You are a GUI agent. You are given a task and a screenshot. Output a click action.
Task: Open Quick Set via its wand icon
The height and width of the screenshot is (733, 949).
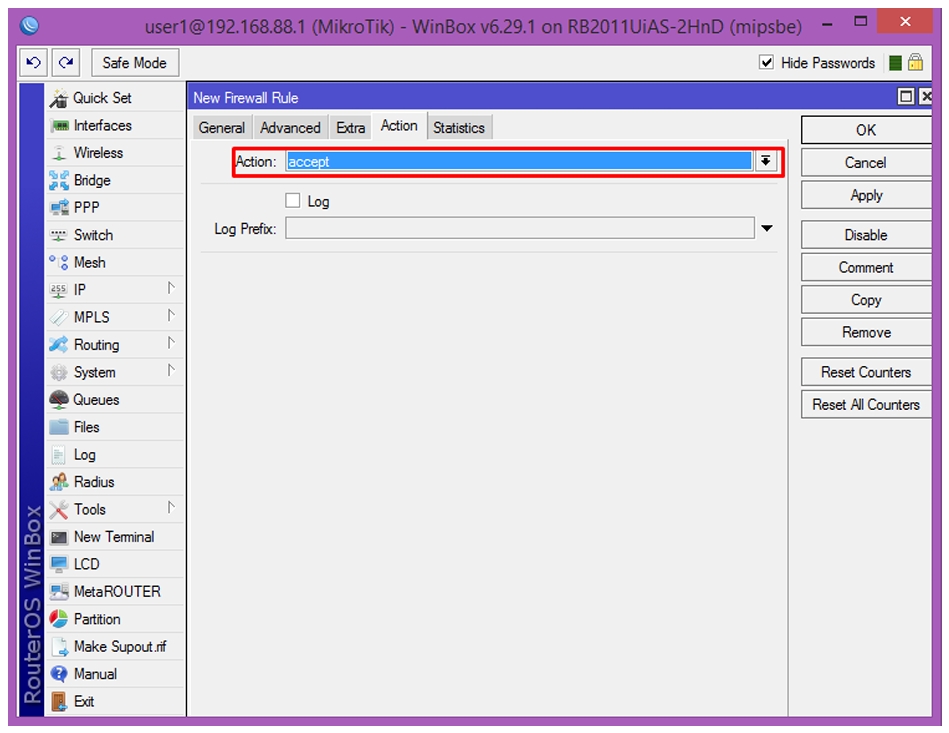59,98
